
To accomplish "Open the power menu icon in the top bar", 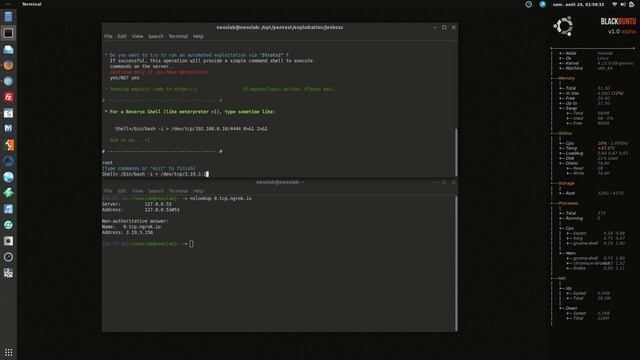I will click(x=632, y=4).
